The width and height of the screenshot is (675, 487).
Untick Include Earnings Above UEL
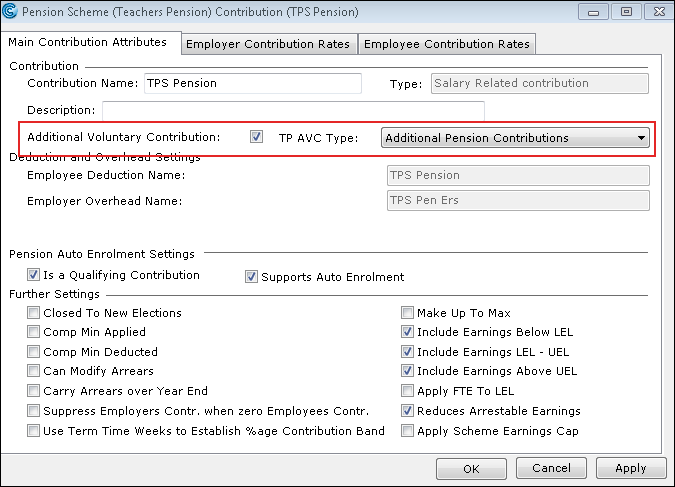(x=407, y=371)
